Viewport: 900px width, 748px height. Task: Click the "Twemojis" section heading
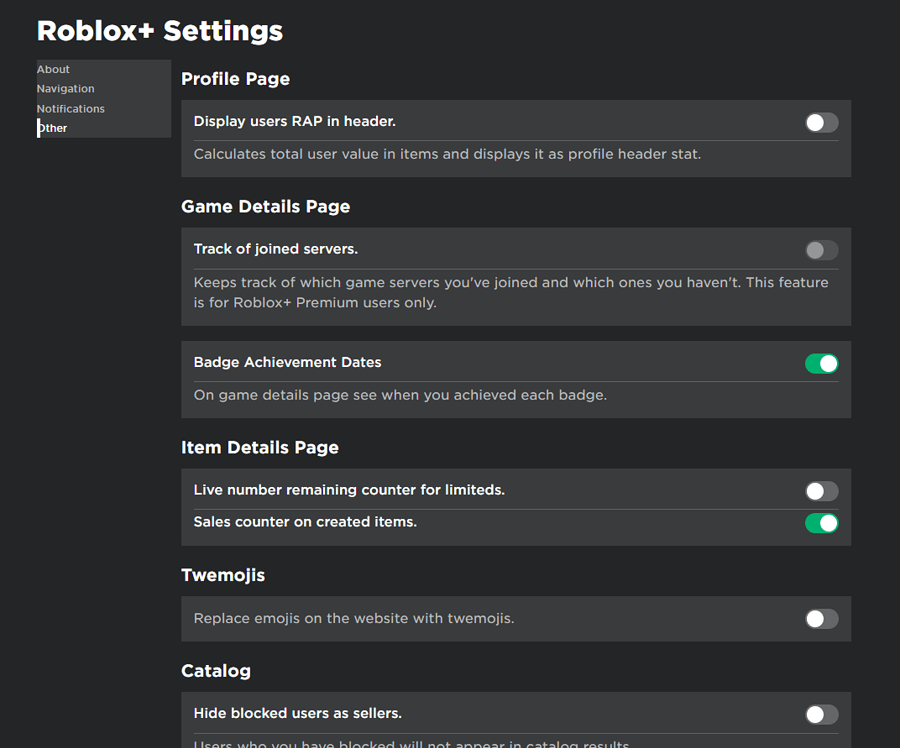pyautogui.click(x=222, y=575)
